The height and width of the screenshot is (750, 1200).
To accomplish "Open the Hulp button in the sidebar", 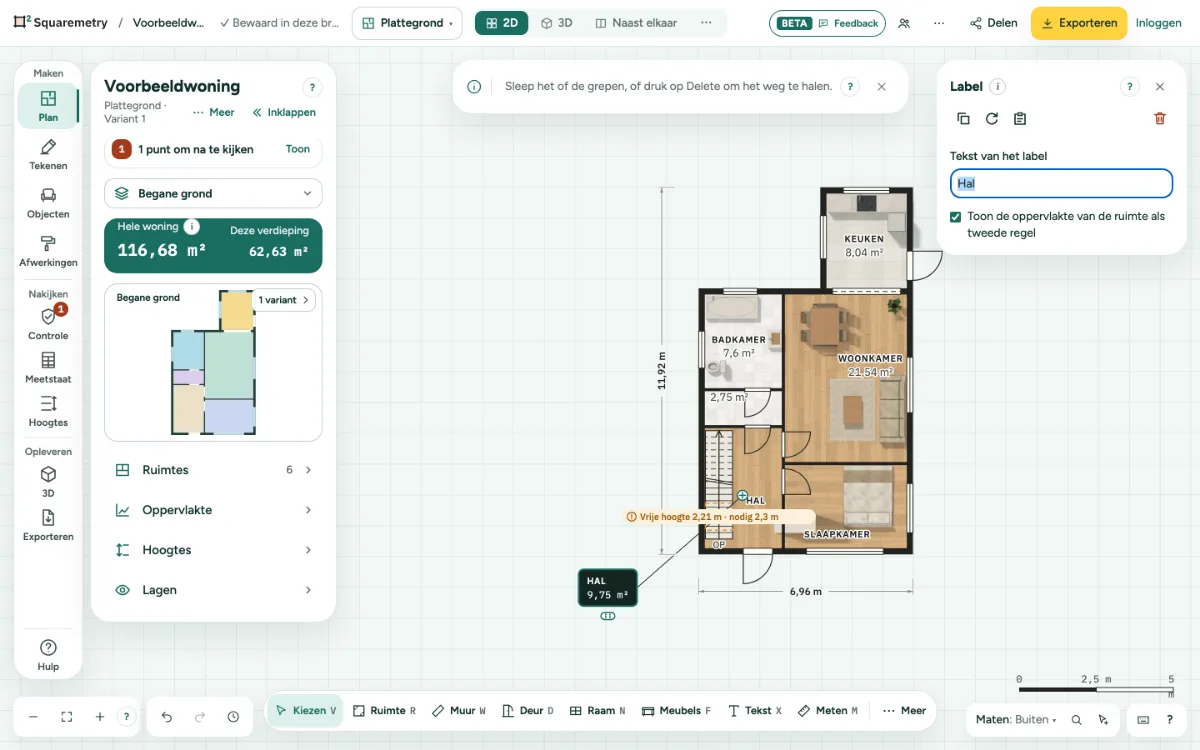I will point(48,655).
